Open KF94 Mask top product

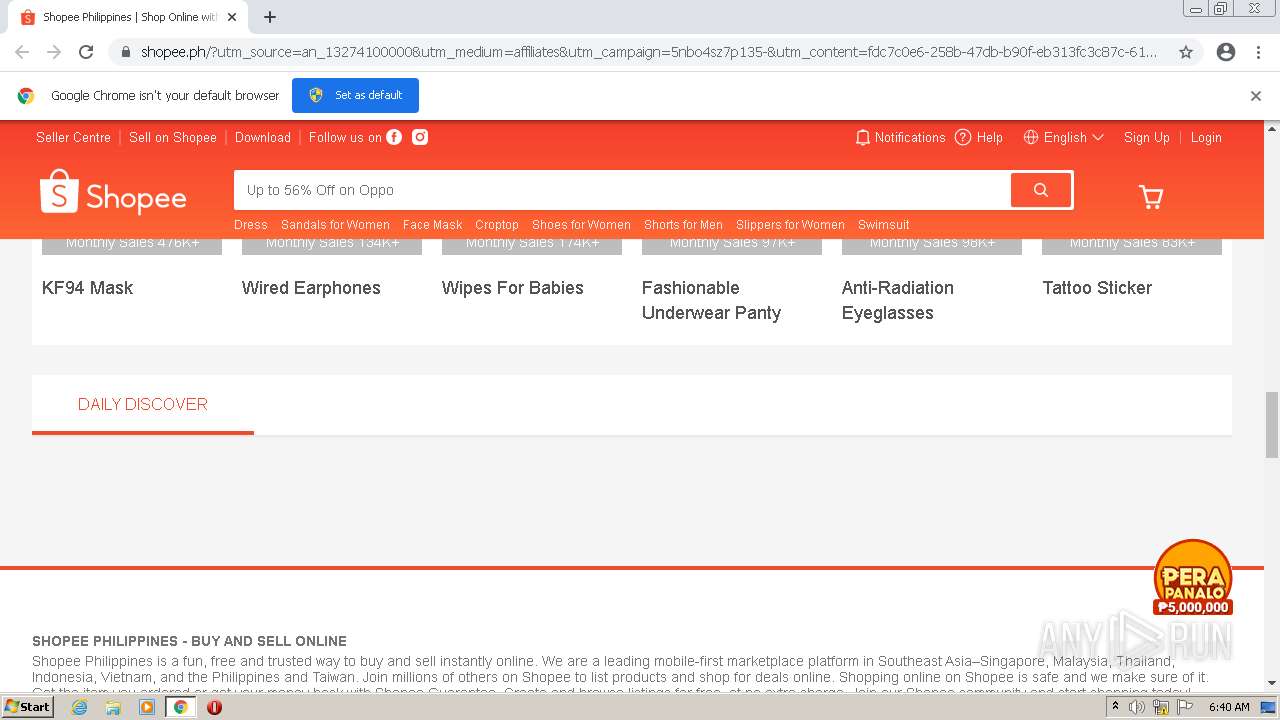tap(87, 288)
